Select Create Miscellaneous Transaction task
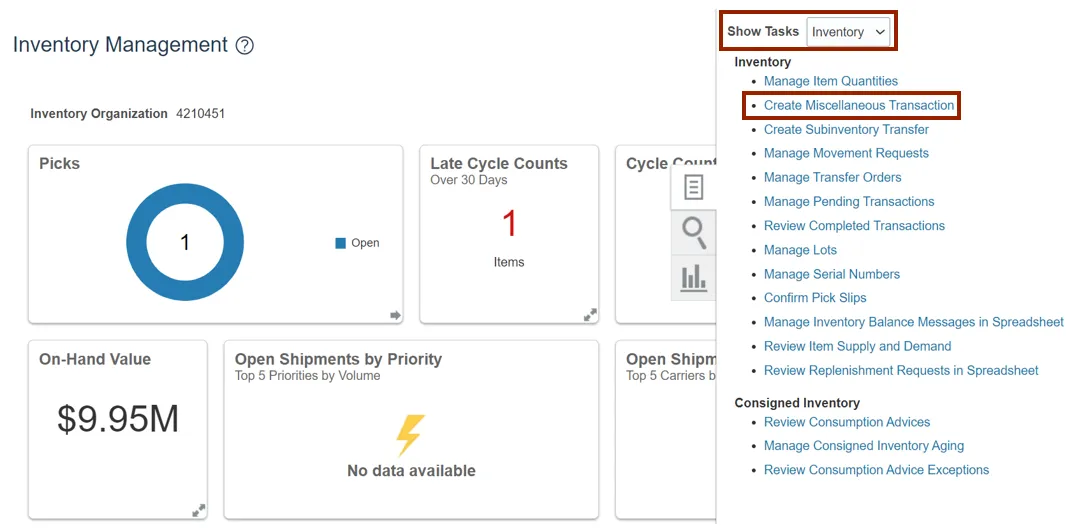Viewport: 1075px width, 528px height. click(858, 105)
